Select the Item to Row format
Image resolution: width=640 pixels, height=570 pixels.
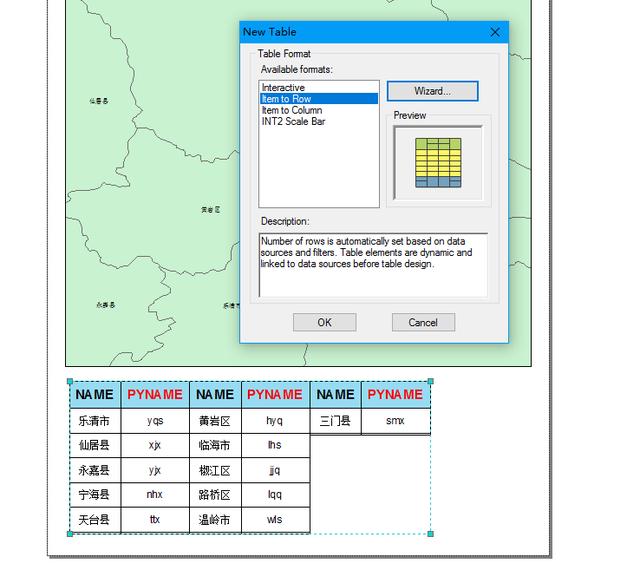(x=319, y=99)
